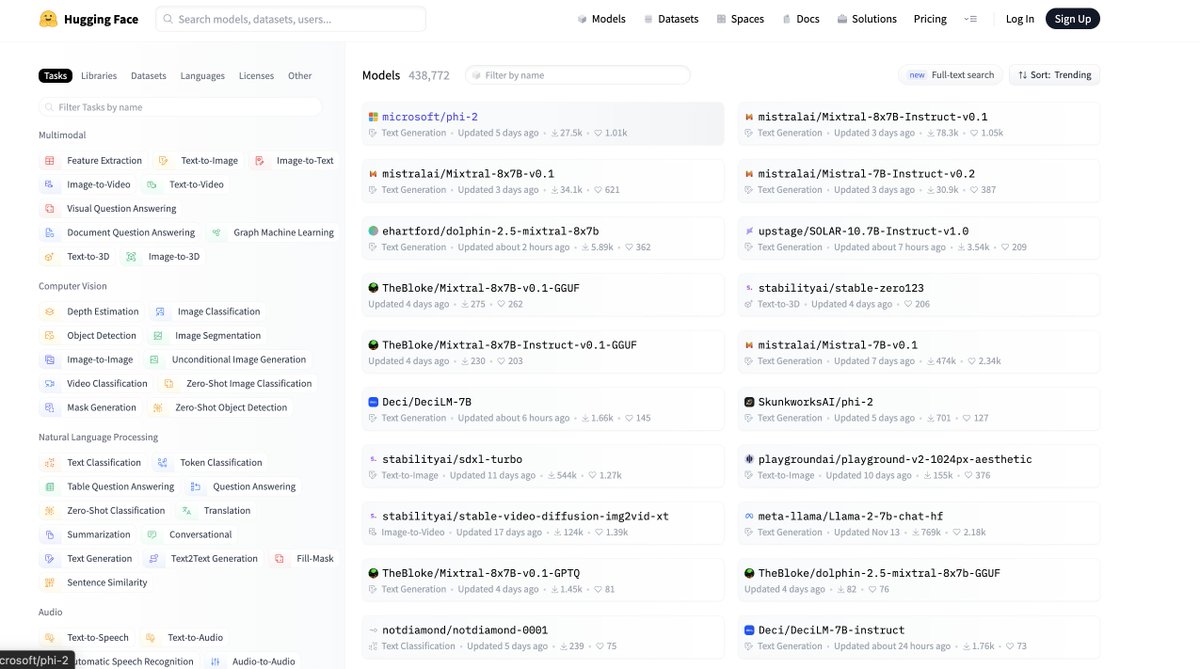Open the microsoft/phi-2 model card
This screenshot has width=1200, height=669.
pyautogui.click(x=543, y=124)
